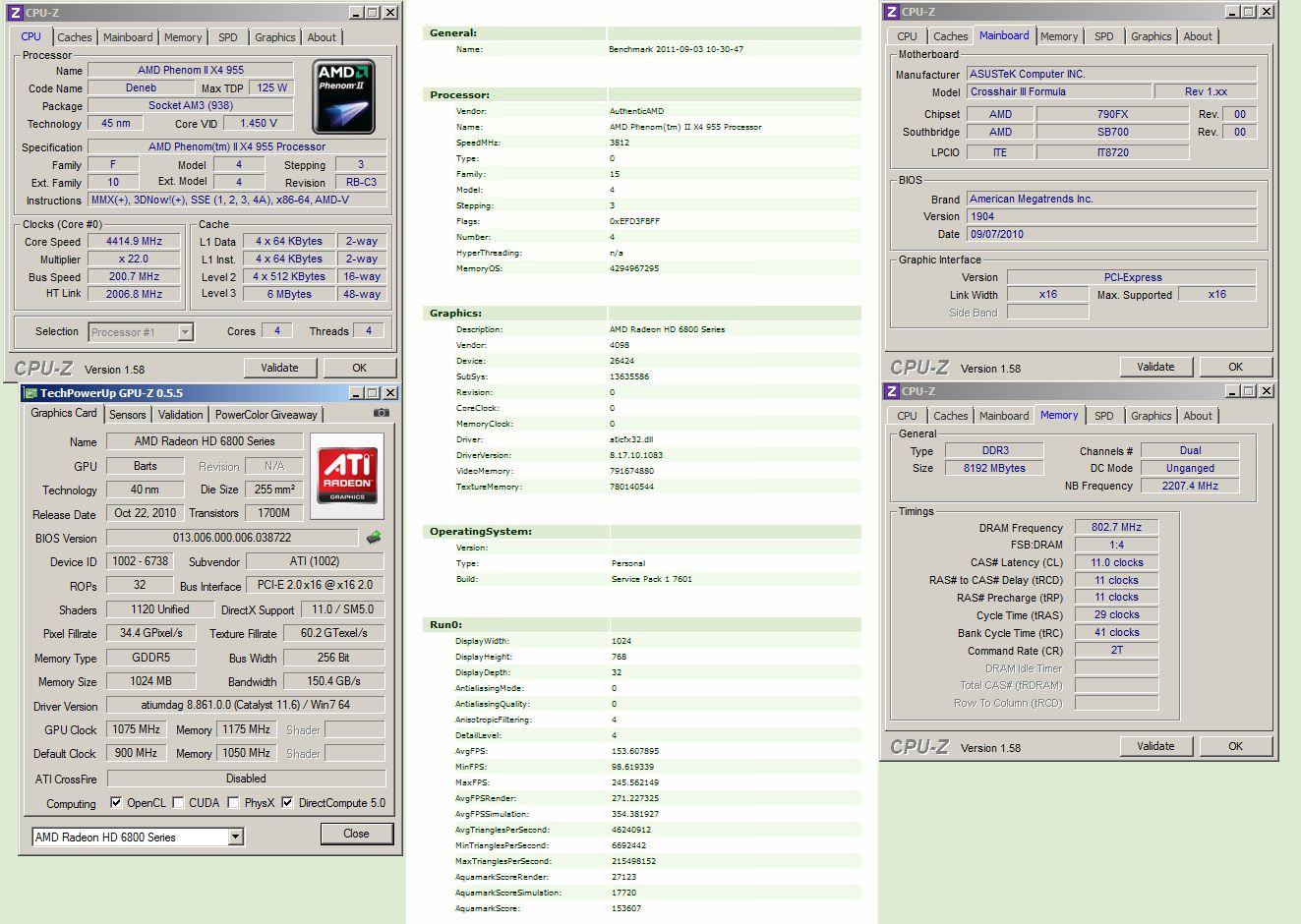Toggle the PhysX checkbox
This screenshot has width=1301, height=924.
tap(233, 803)
